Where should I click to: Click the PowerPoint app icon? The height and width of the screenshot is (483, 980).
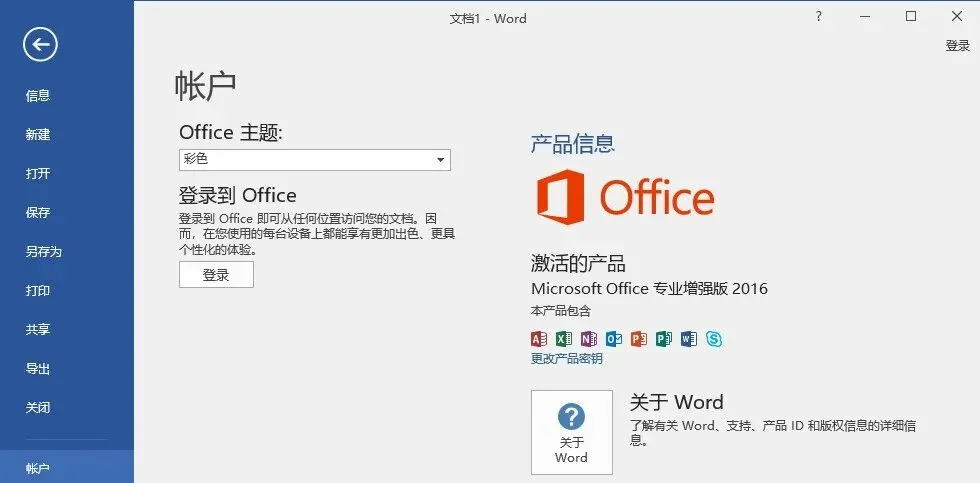pyautogui.click(x=639, y=339)
